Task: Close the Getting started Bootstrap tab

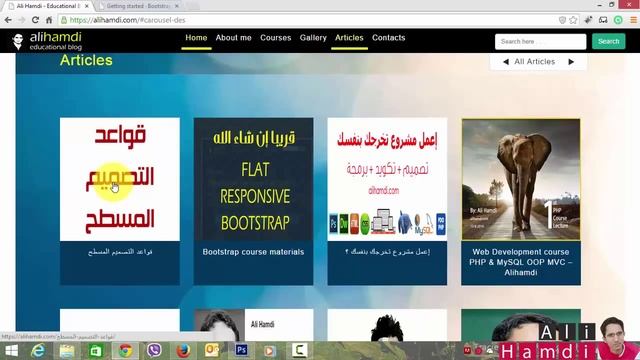Action: (177, 6)
